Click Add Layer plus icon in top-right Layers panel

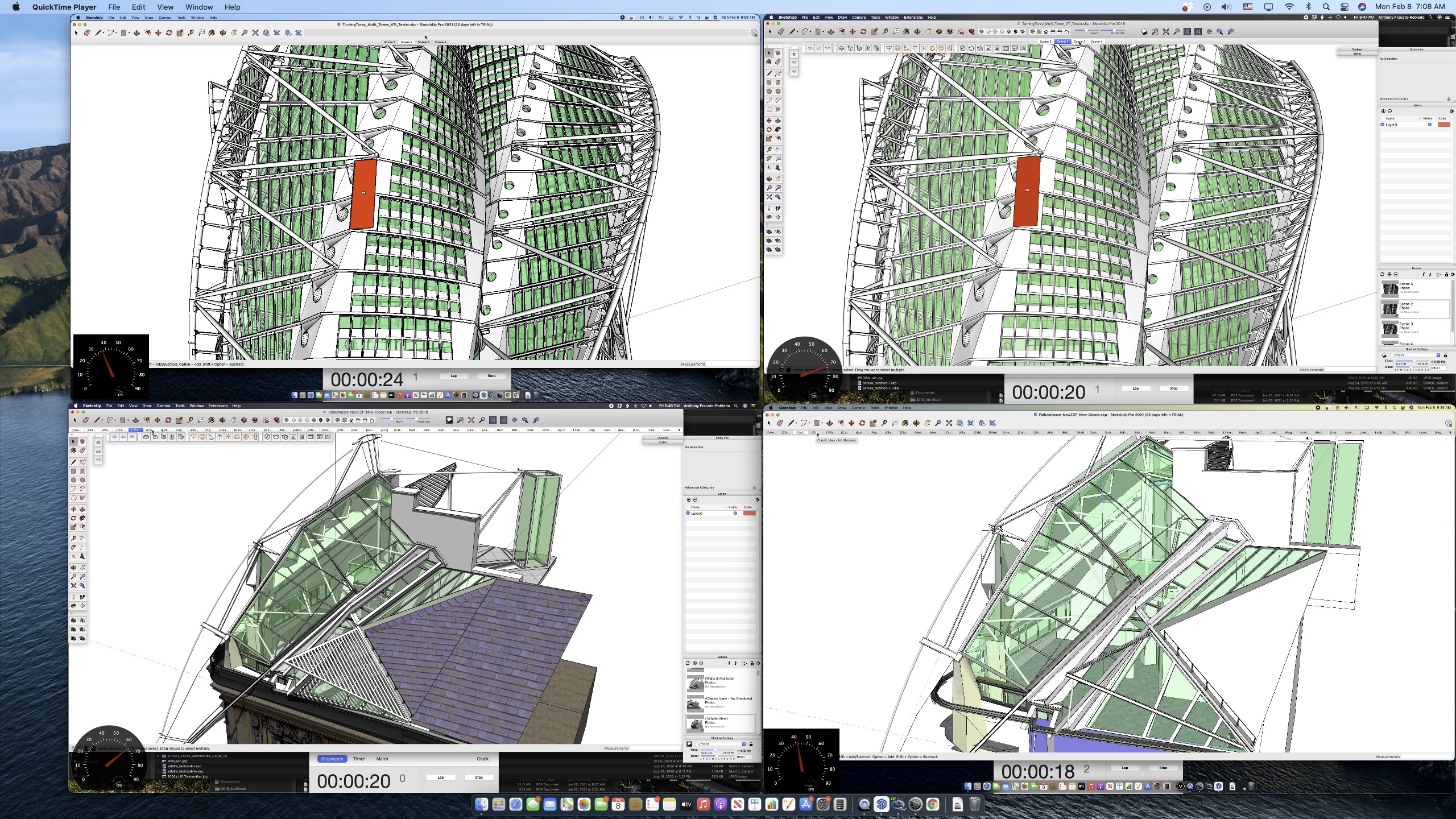1383,111
